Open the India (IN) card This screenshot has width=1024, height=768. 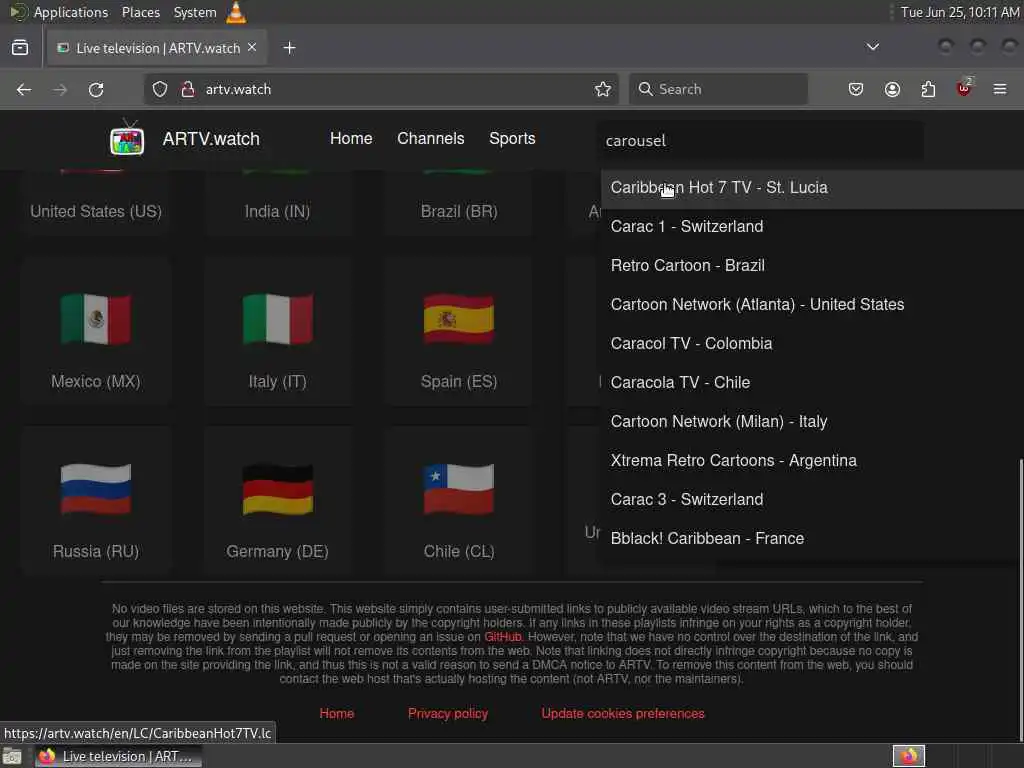278,202
